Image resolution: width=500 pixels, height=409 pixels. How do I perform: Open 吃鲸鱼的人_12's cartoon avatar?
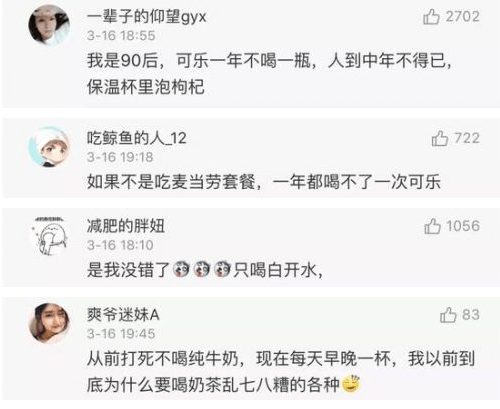[x=49, y=147]
